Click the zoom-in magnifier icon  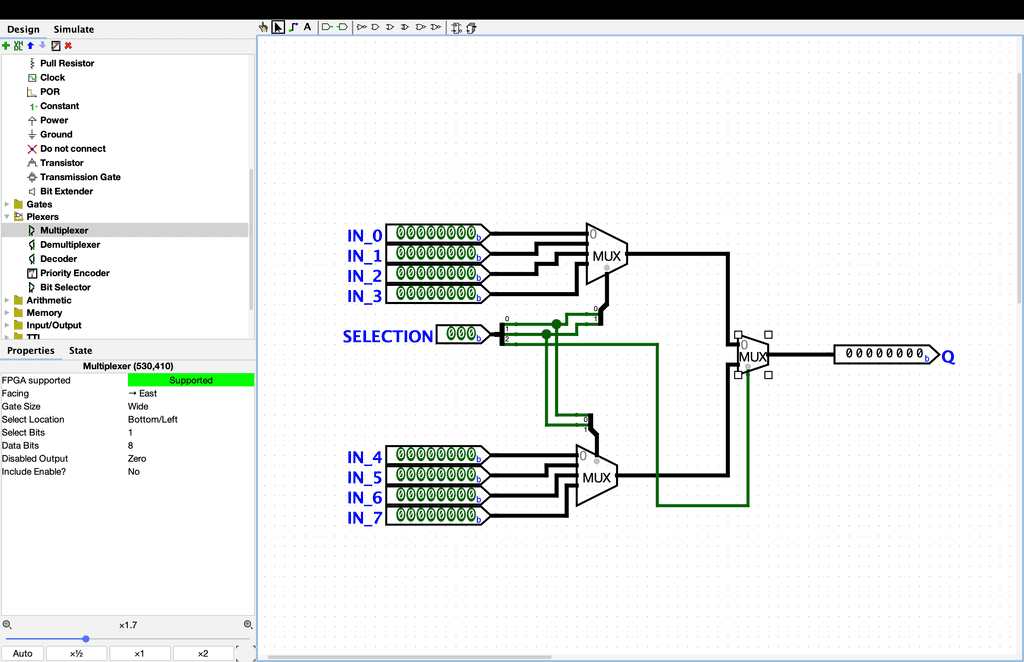point(248,625)
